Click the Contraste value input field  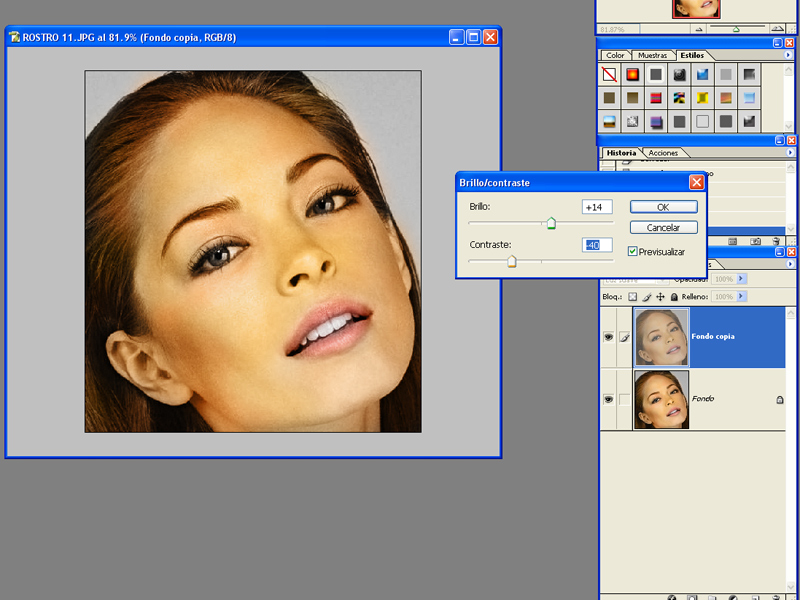coord(597,245)
